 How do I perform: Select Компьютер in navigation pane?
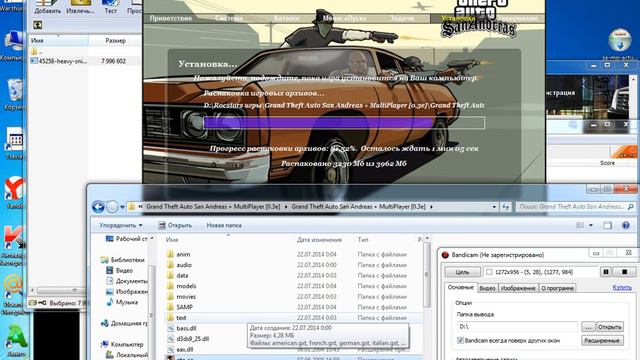pos(123,344)
